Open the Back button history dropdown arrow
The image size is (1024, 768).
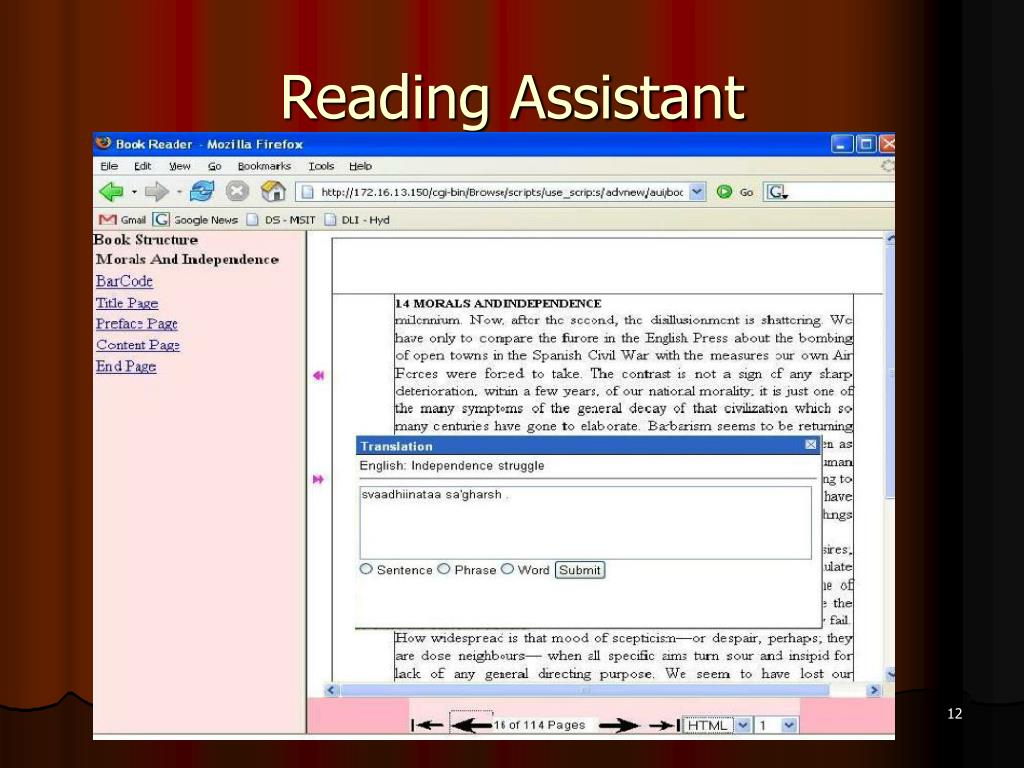(134, 192)
